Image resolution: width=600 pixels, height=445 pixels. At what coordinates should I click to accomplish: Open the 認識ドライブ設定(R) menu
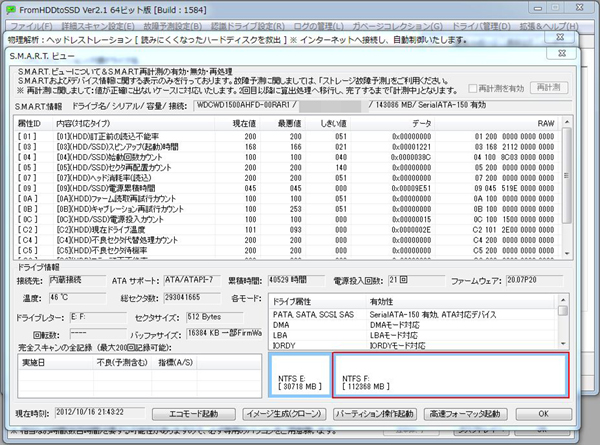(x=248, y=26)
